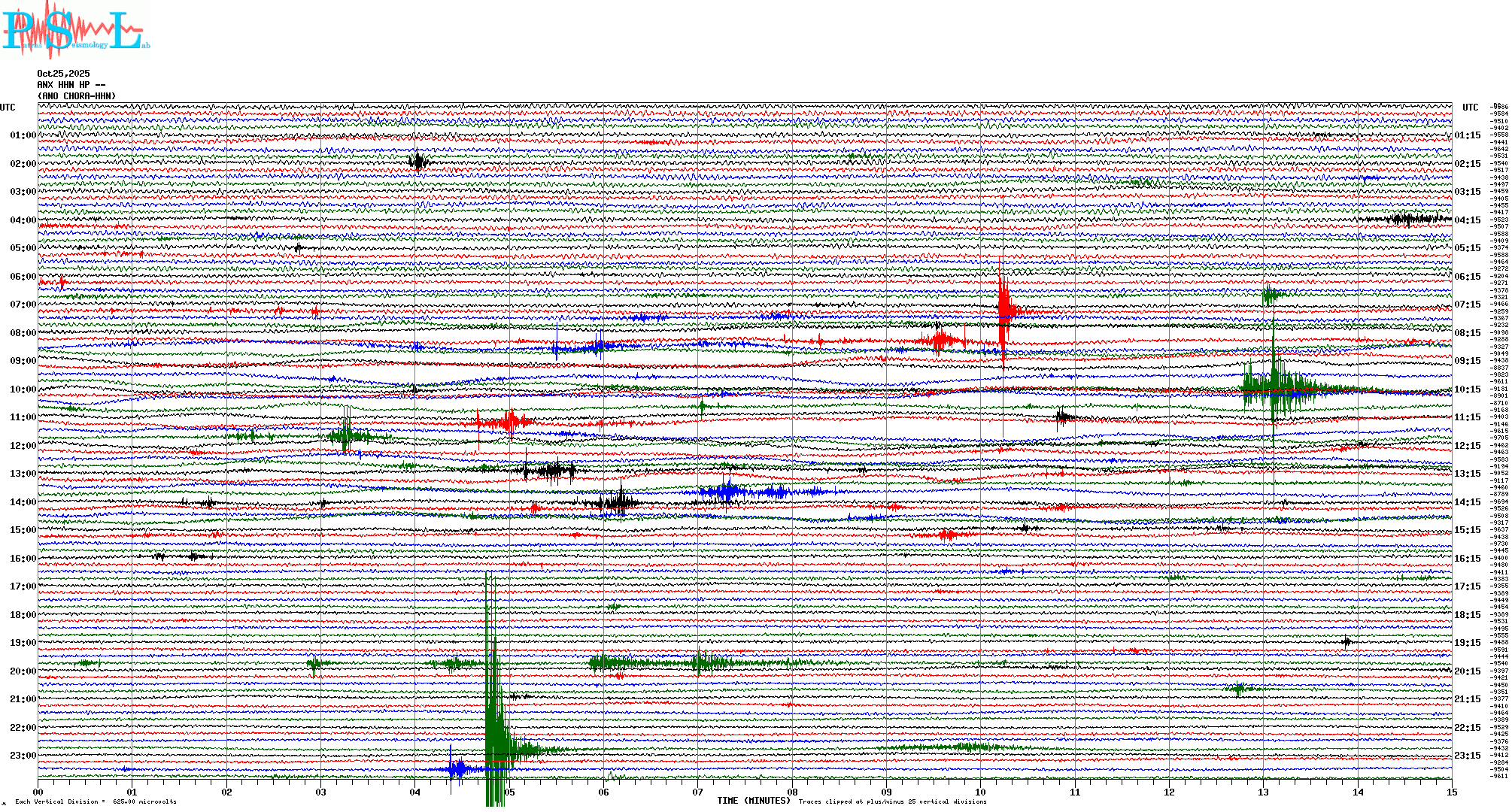
Task: Click the TIME (MINUTES) axis title
Action: pos(754,801)
